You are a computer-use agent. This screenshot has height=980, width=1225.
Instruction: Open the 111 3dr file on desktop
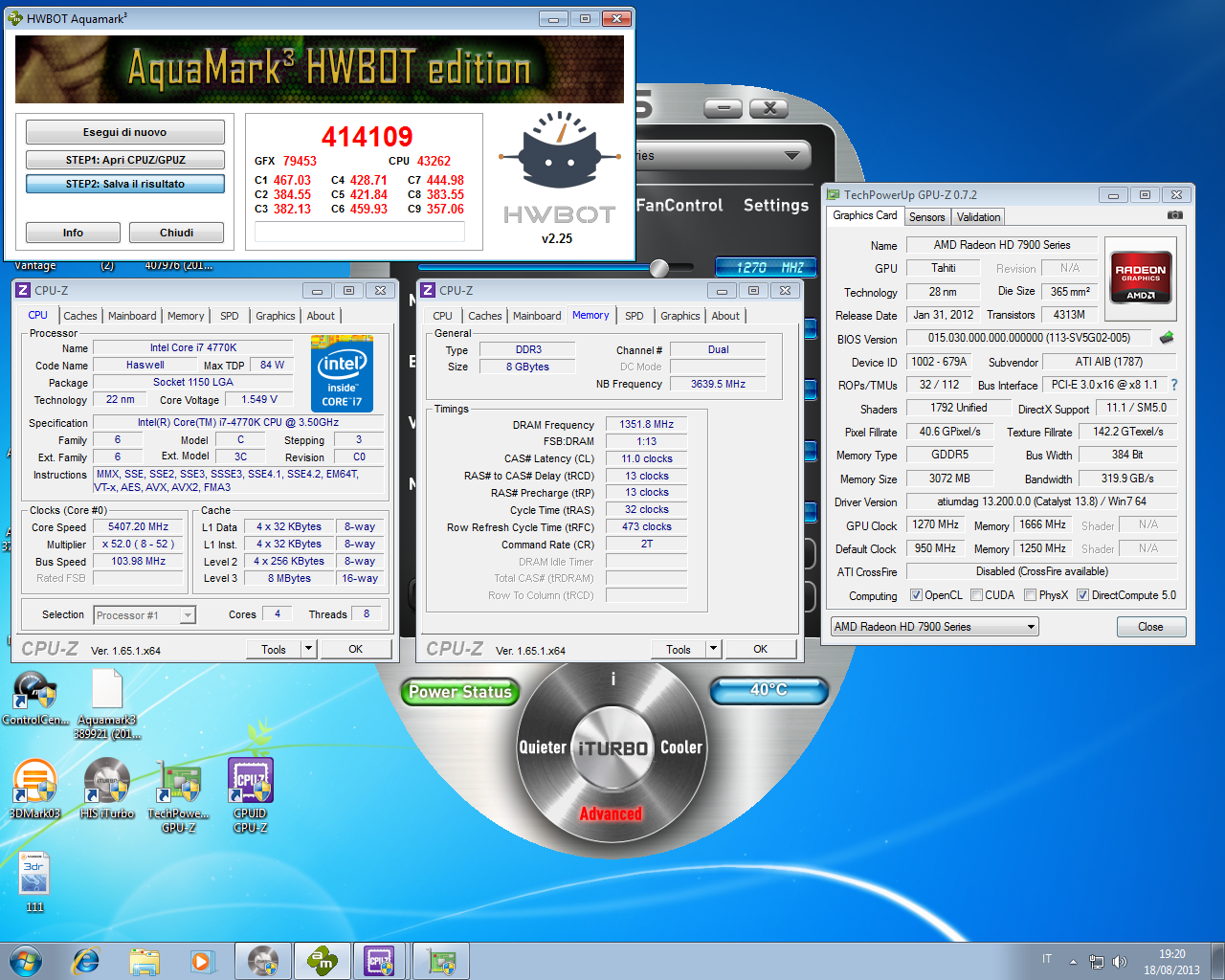coord(34,881)
